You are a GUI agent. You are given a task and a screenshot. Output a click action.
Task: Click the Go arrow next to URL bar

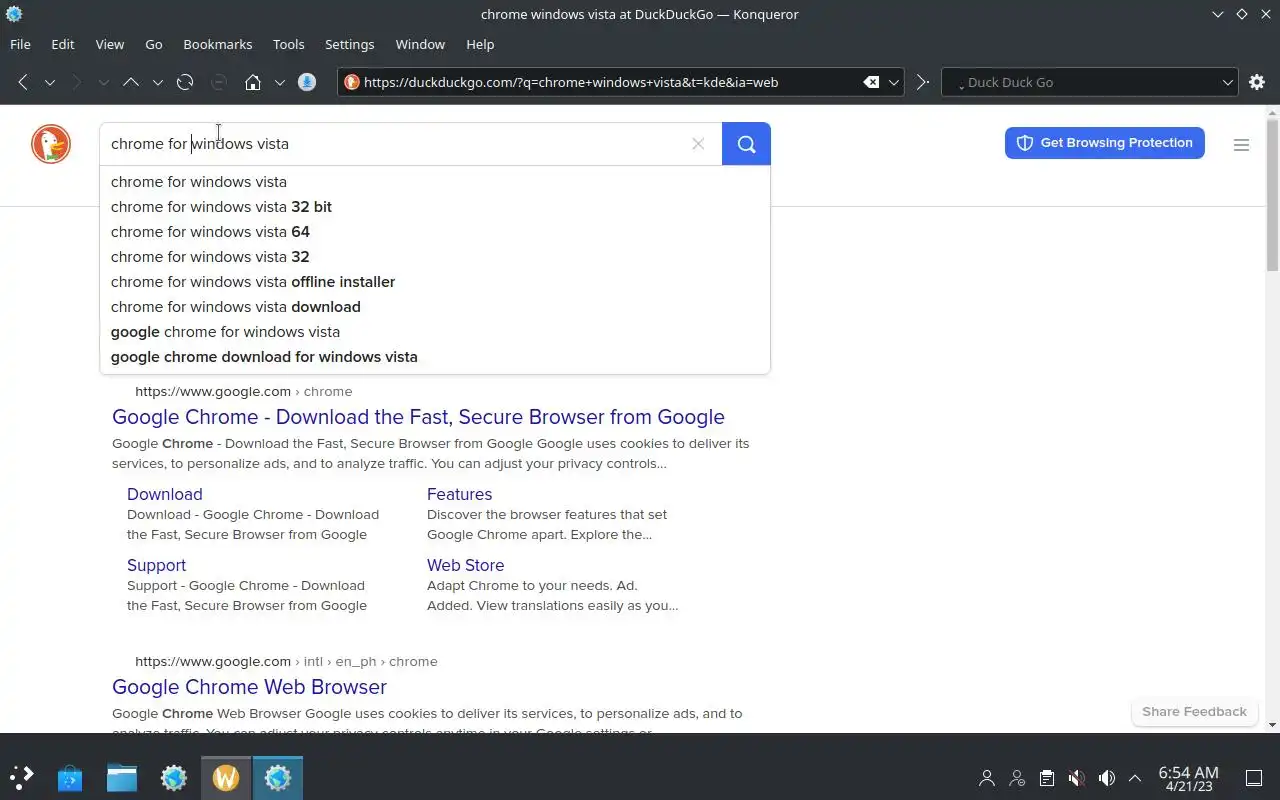point(923,82)
